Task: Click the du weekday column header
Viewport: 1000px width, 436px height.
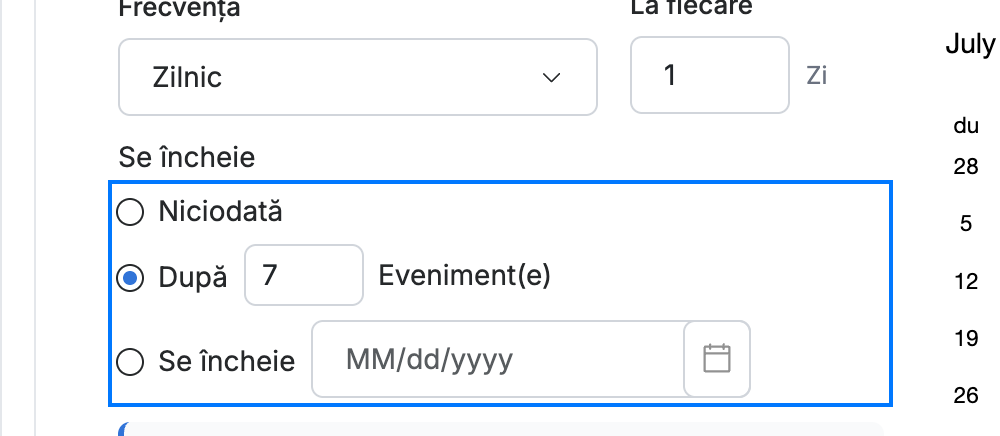Action: click(966, 126)
